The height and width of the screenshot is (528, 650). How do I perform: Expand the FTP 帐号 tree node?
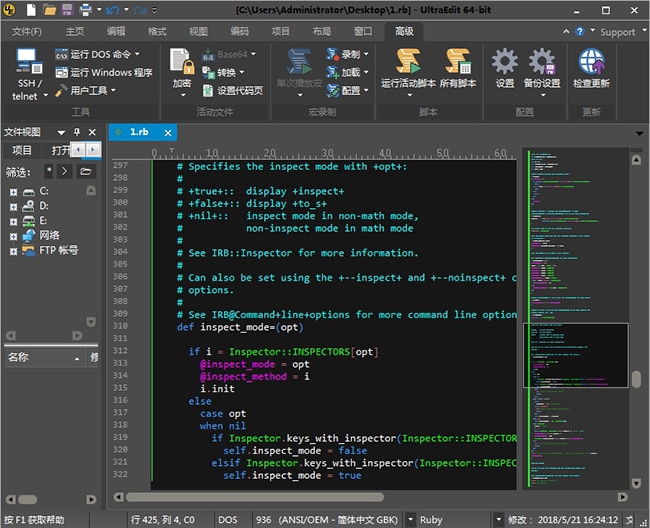click(13, 250)
